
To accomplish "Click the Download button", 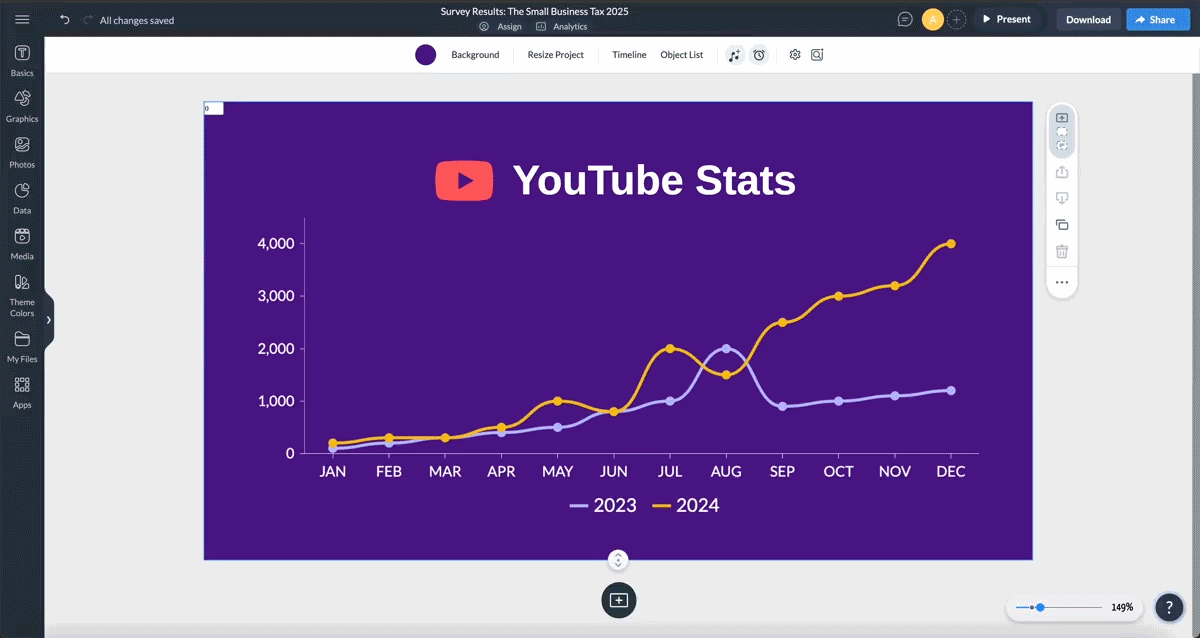I will click(1088, 19).
